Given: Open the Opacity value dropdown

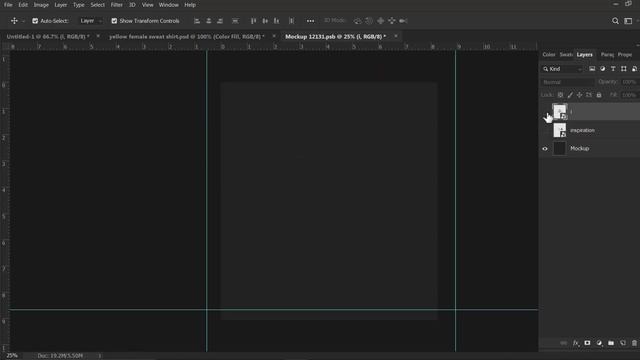Looking at the screenshot, I should tap(630, 82).
